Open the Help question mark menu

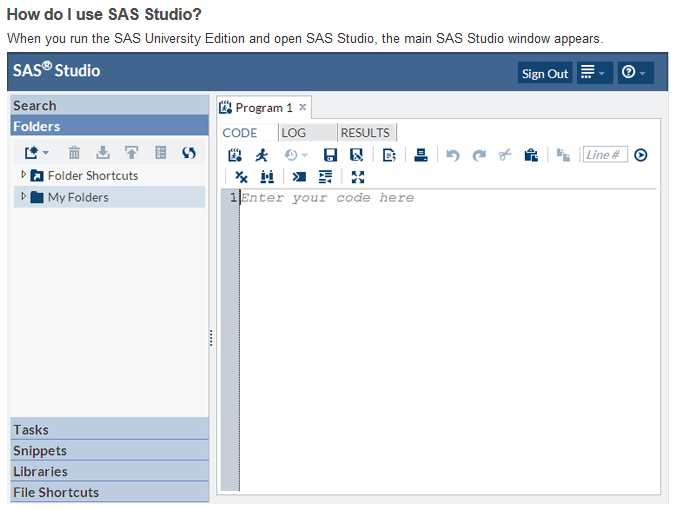click(635, 72)
